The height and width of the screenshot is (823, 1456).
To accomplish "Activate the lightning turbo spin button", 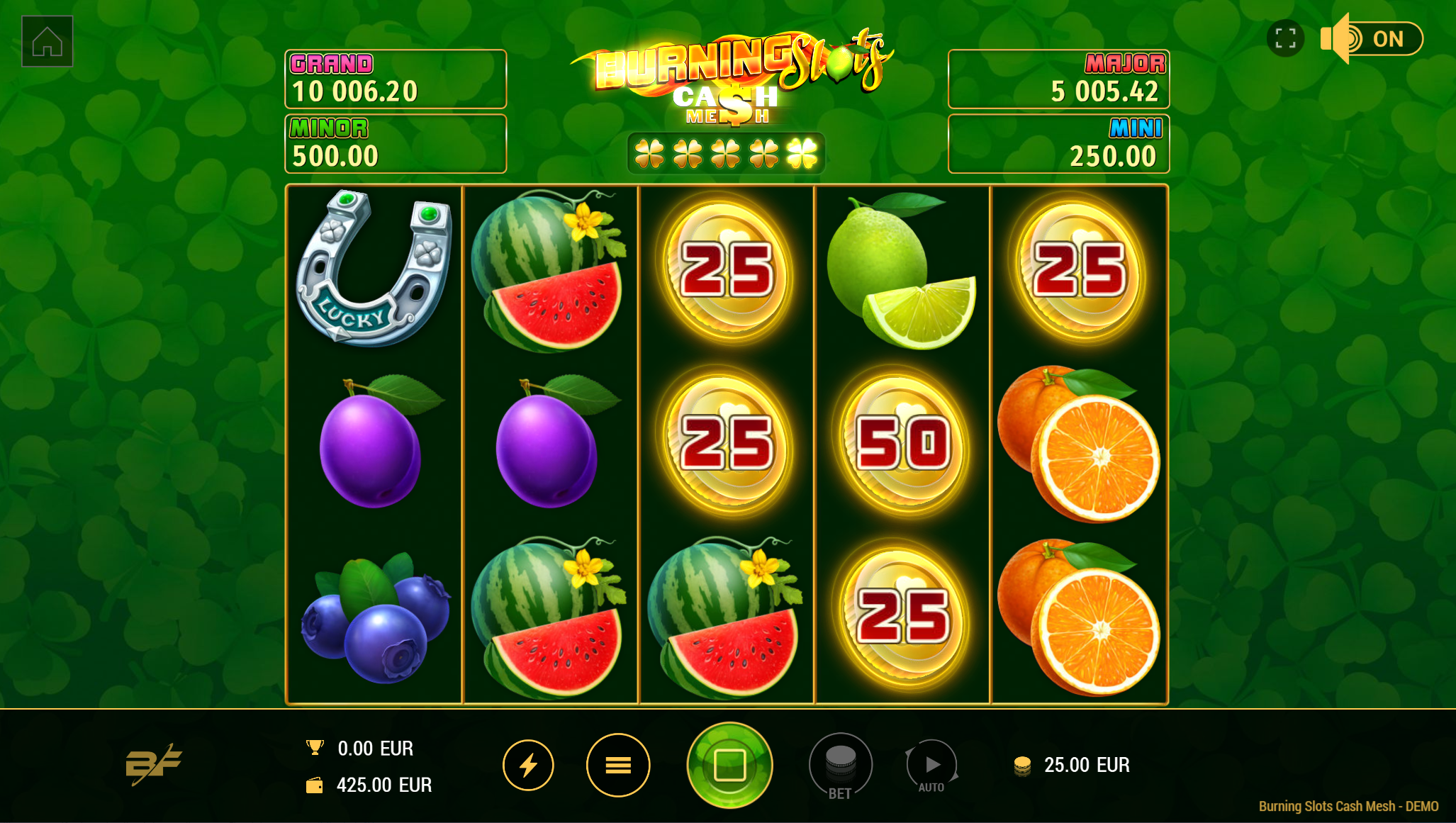I will tap(528, 765).
